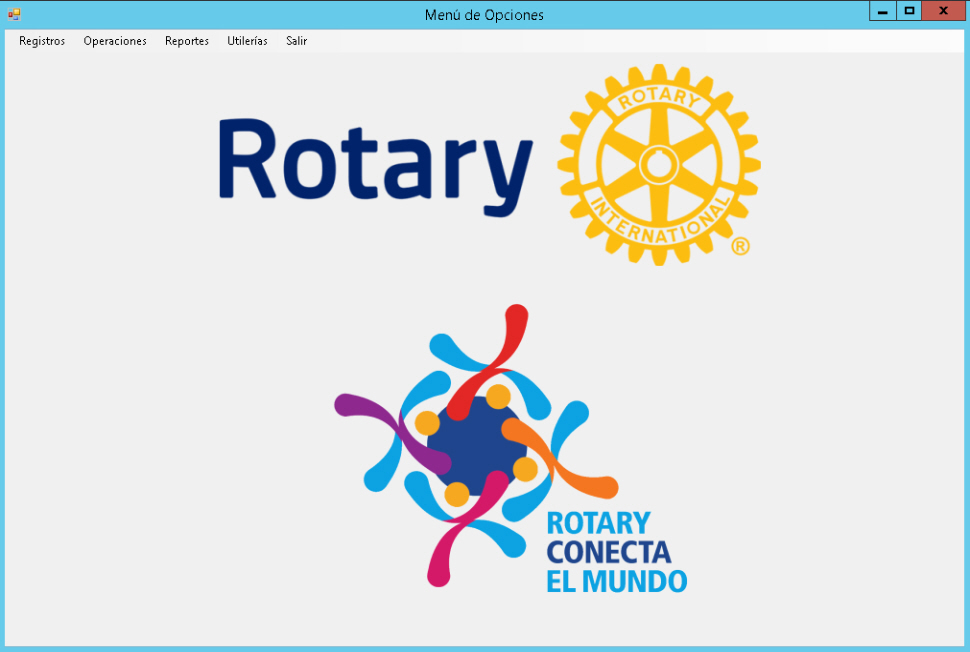Close the Menú de Opciones window

(943, 11)
